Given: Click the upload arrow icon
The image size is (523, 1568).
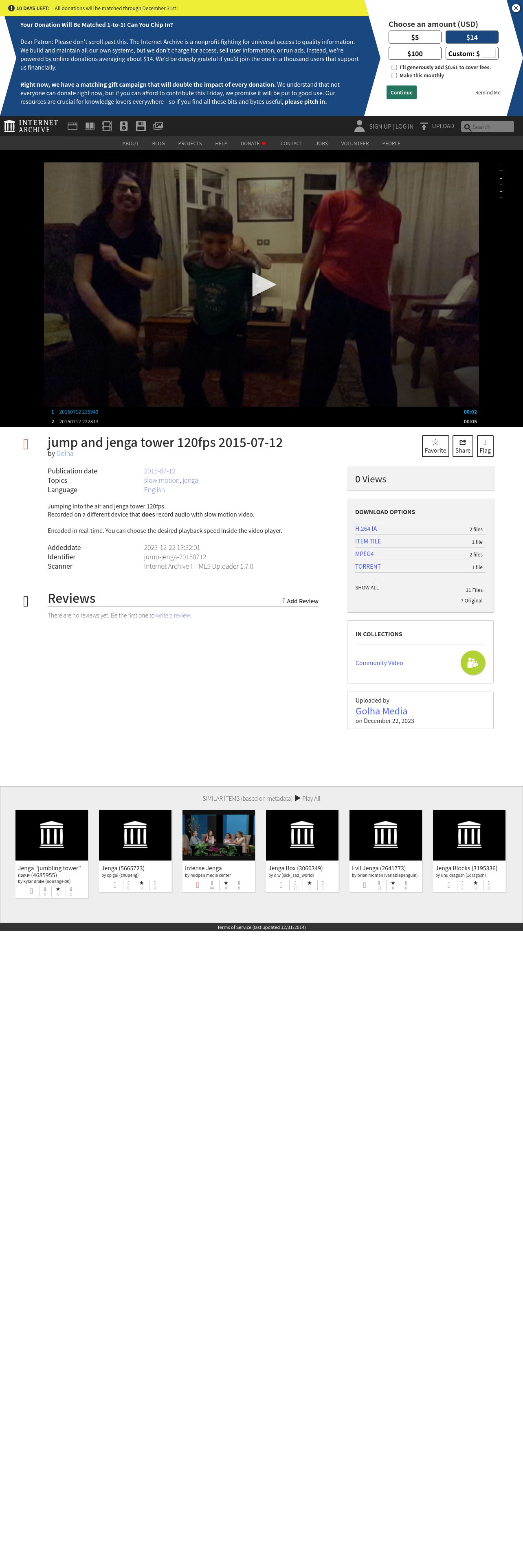Looking at the screenshot, I should pos(424,126).
